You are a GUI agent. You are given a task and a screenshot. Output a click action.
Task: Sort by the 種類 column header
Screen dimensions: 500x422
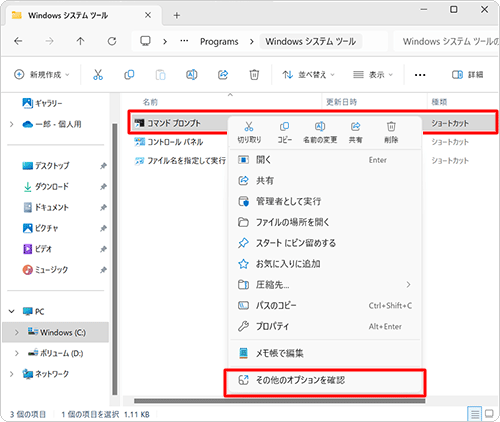pos(439,102)
